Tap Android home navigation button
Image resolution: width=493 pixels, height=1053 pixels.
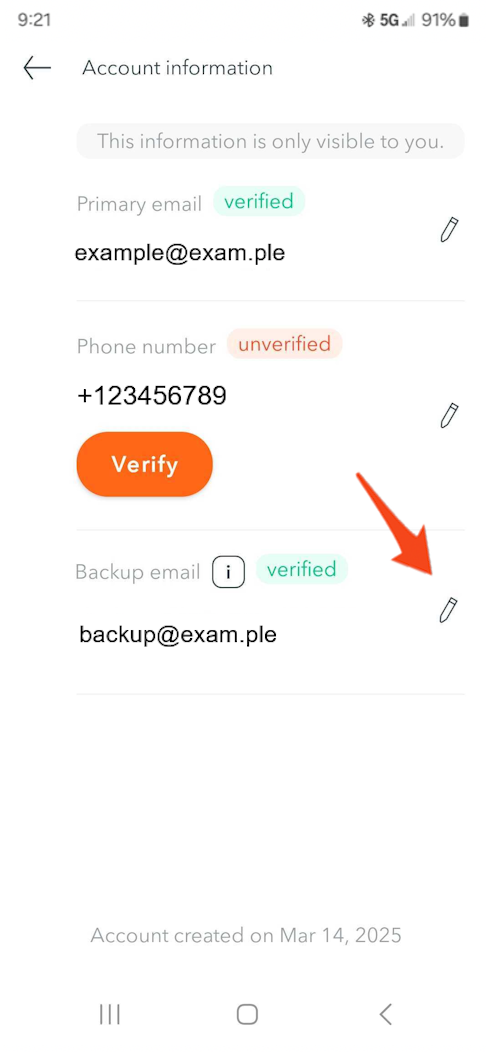(247, 1015)
